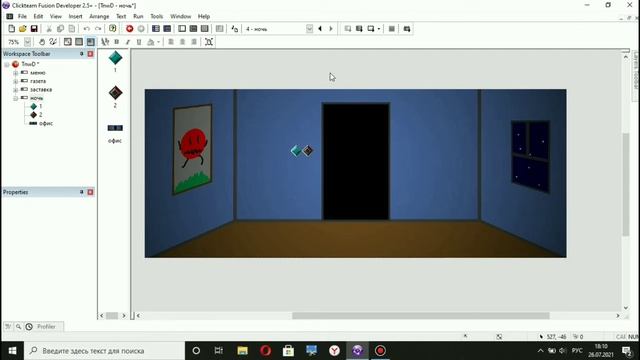640x360 pixels.
Task: Open the Arrange menu
Action: (99, 16)
